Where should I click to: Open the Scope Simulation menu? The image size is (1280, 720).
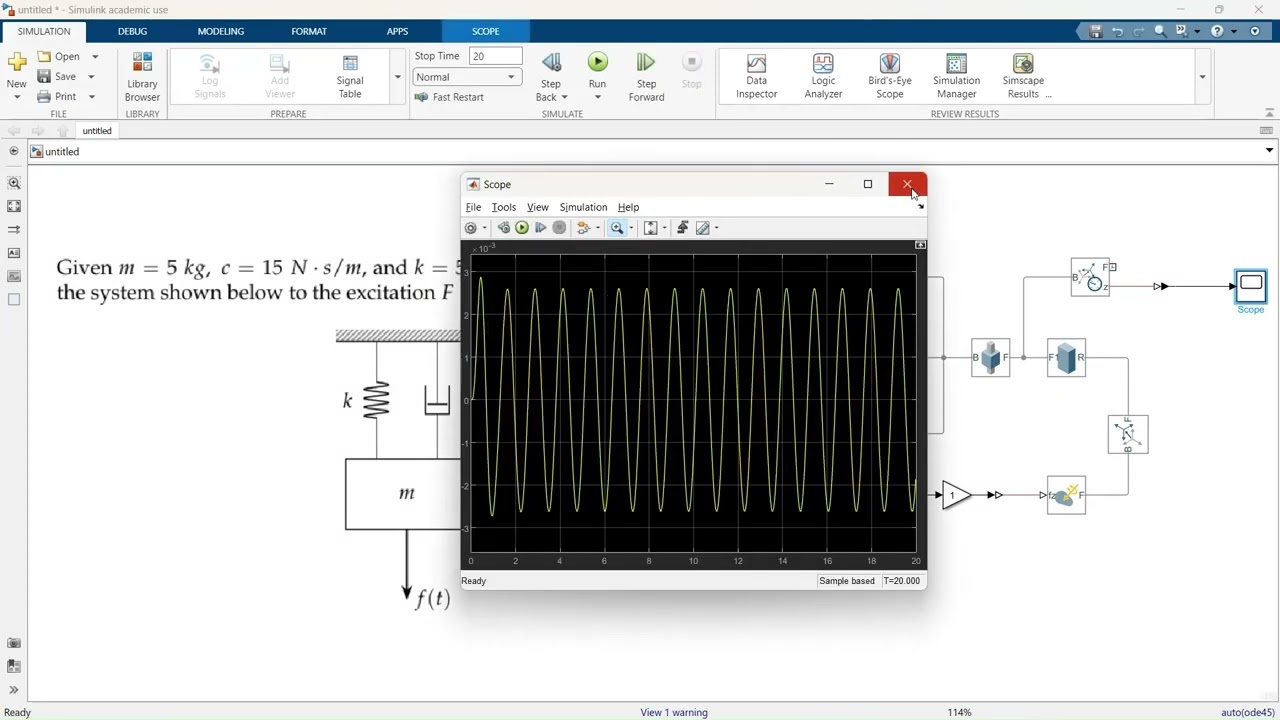(x=583, y=207)
